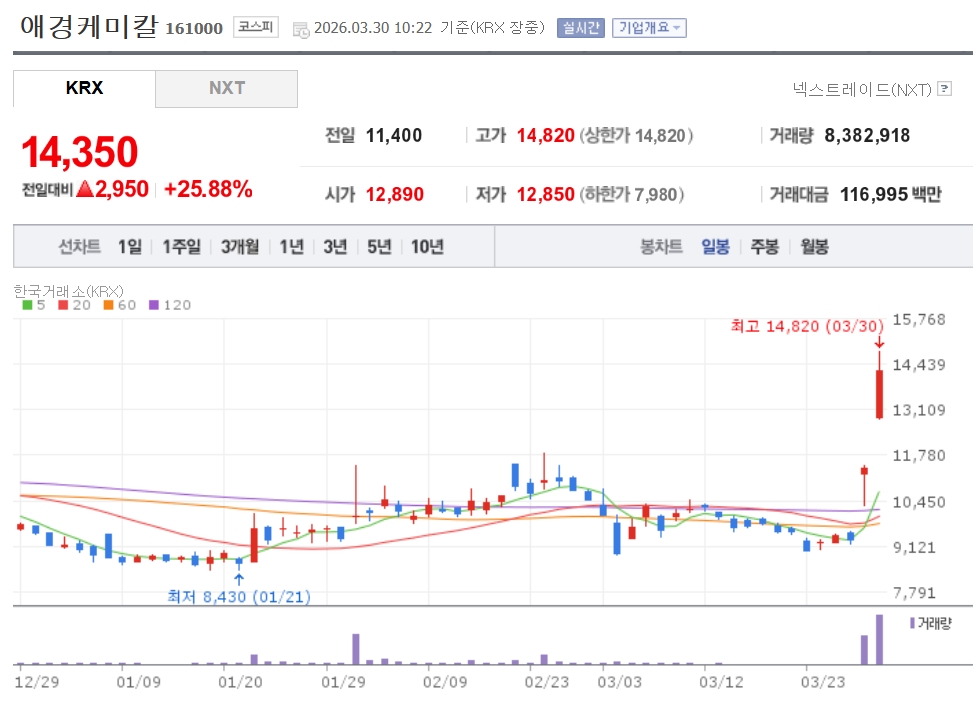This screenshot has width=973, height=712.
Task: Click the tall red candle on 03/30
Action: (879, 394)
